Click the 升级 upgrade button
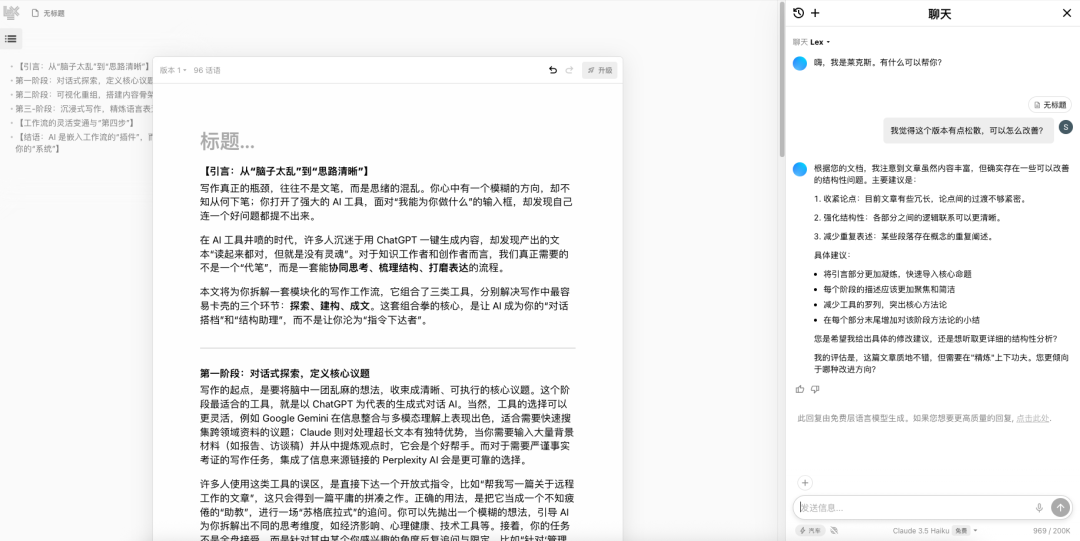Screen dimensions: 1080x541 click(x=600, y=70)
